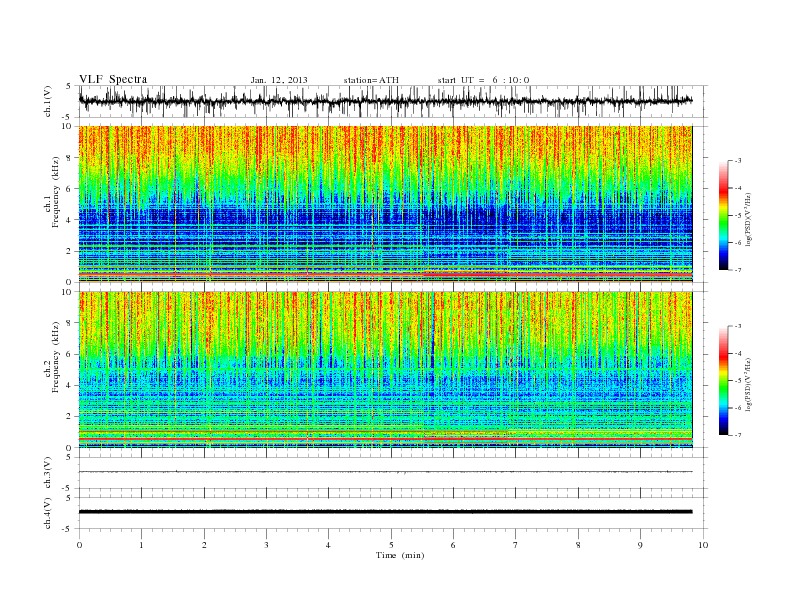Click the time axis tick label "1"
792x612 pixels.
coord(141,545)
